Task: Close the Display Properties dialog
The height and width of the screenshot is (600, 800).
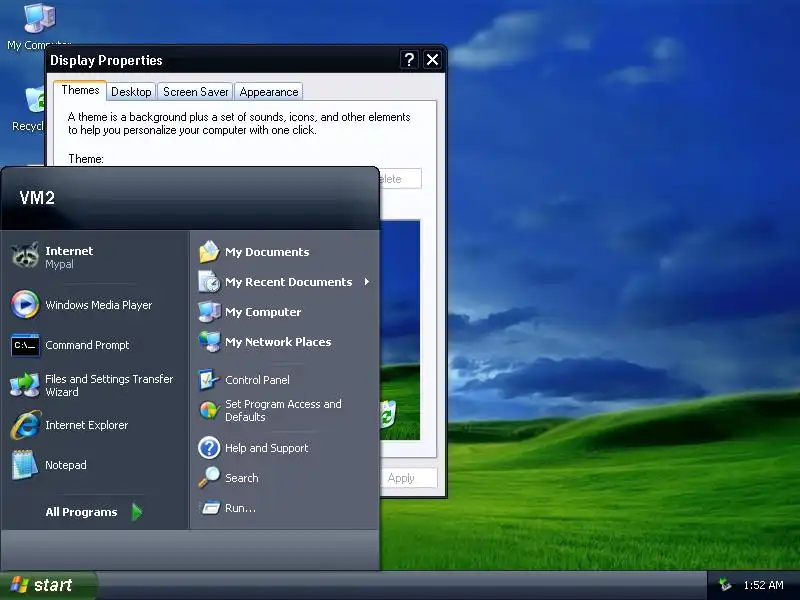Action: pos(432,60)
